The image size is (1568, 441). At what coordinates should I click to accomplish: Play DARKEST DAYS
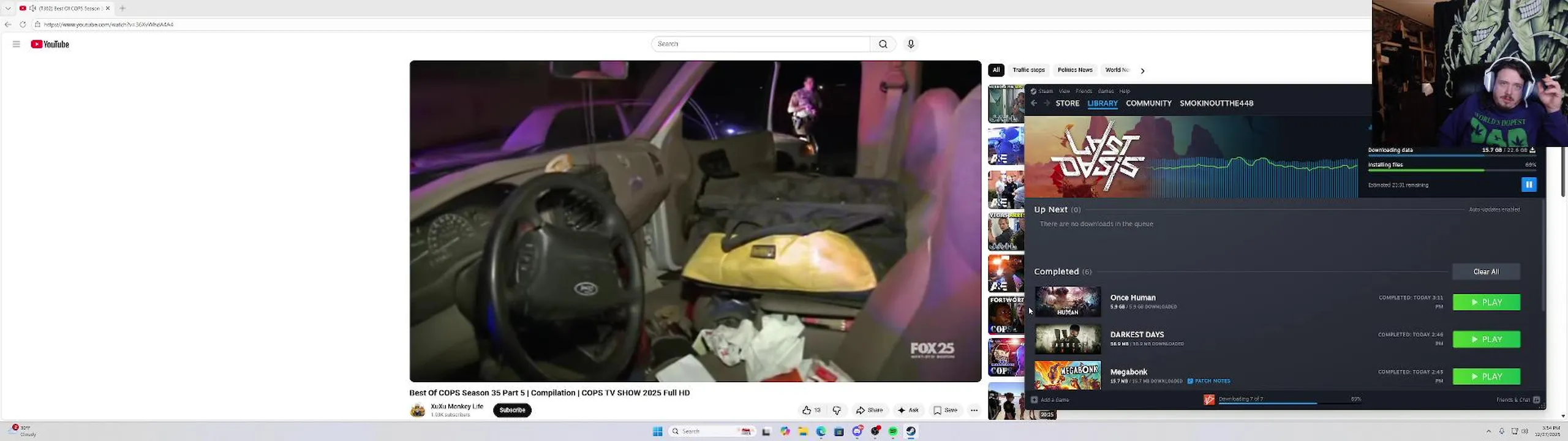coord(1487,339)
